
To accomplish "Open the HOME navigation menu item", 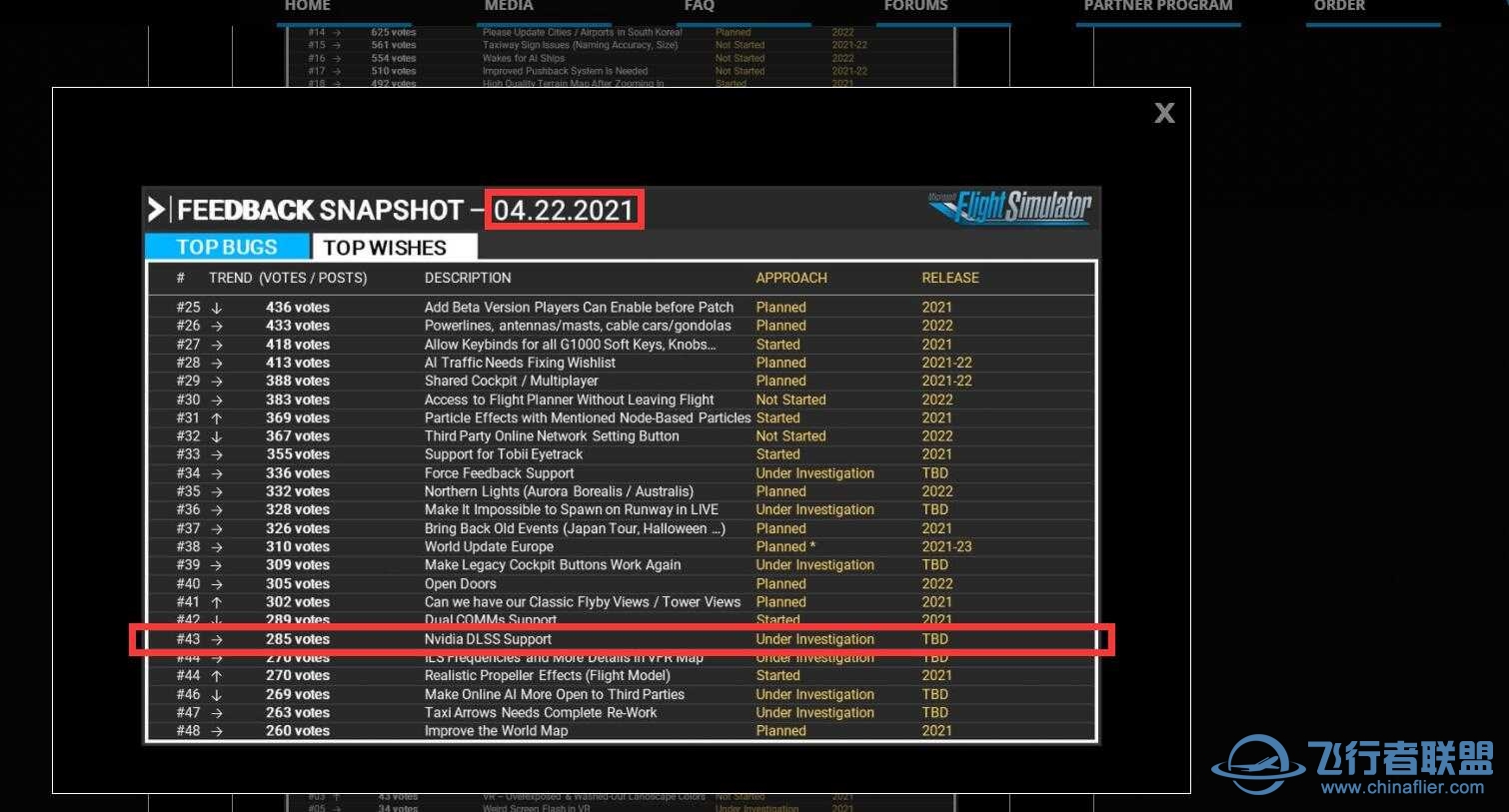I will coord(307,6).
